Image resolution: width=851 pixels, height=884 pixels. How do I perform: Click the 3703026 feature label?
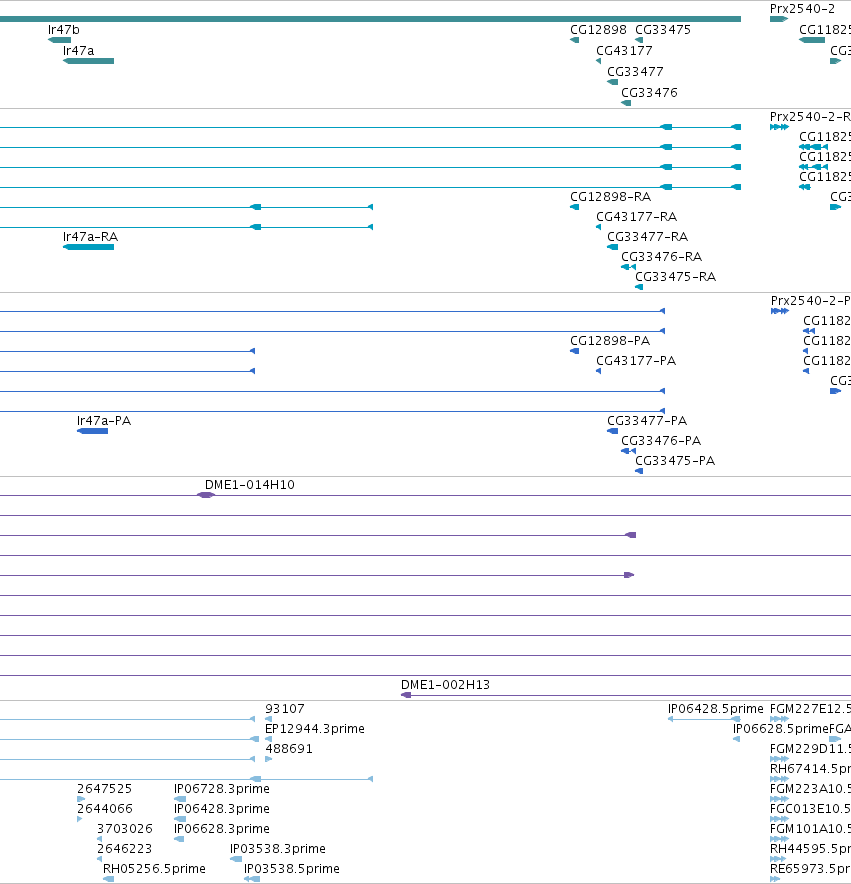tap(125, 829)
